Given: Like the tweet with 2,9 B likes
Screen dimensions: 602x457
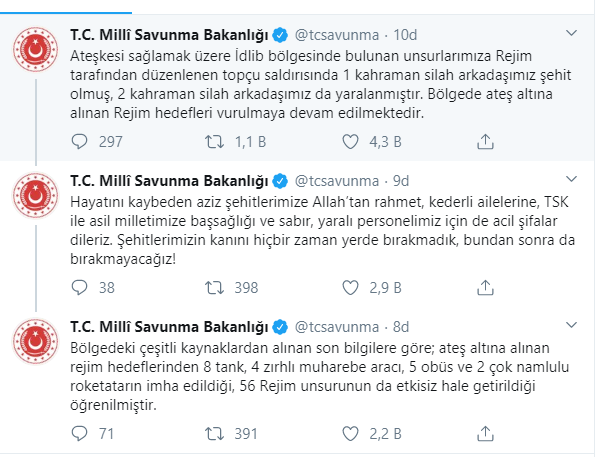Looking at the screenshot, I should coord(350,288).
